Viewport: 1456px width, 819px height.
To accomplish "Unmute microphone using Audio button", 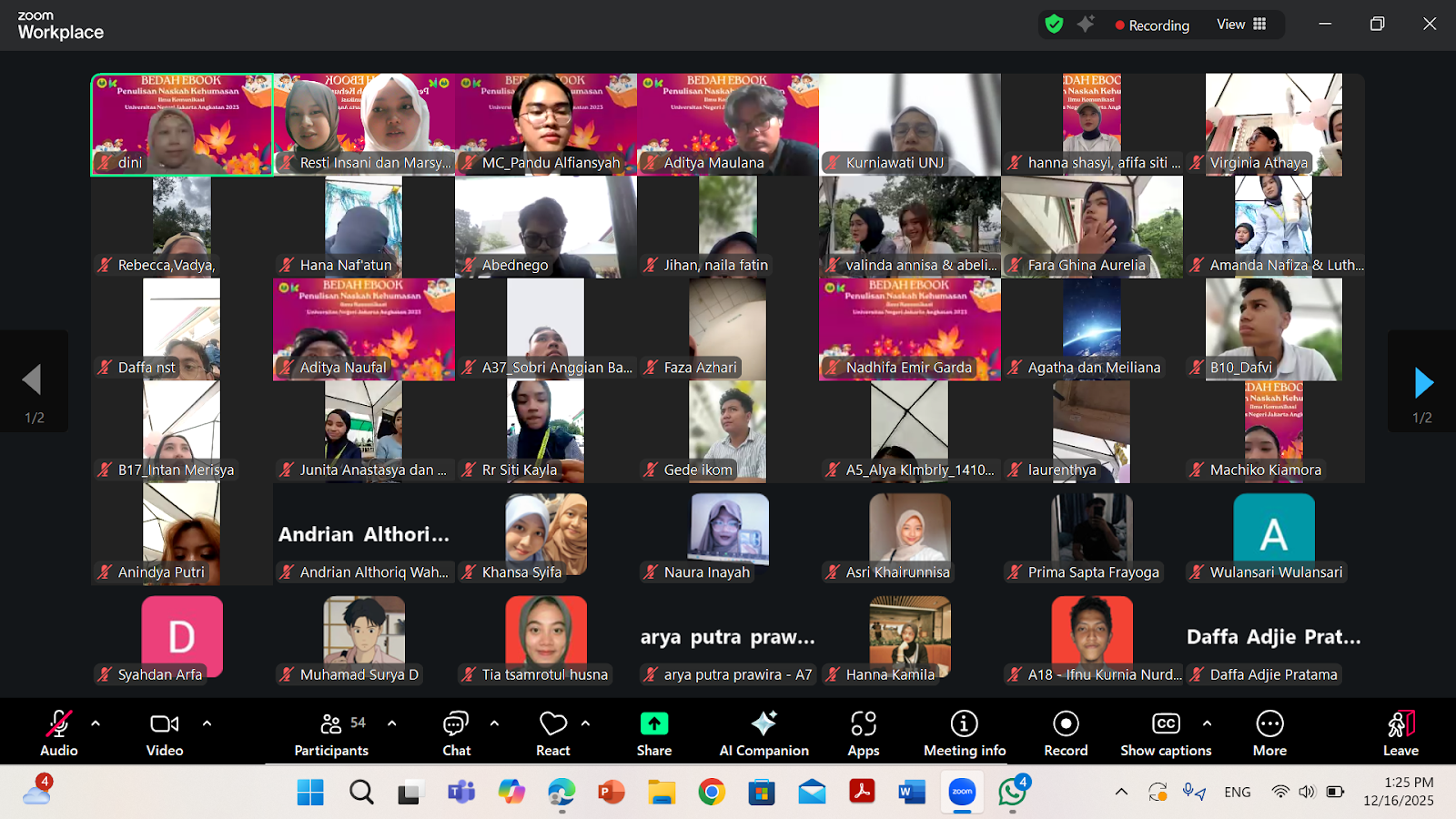I will tap(58, 733).
